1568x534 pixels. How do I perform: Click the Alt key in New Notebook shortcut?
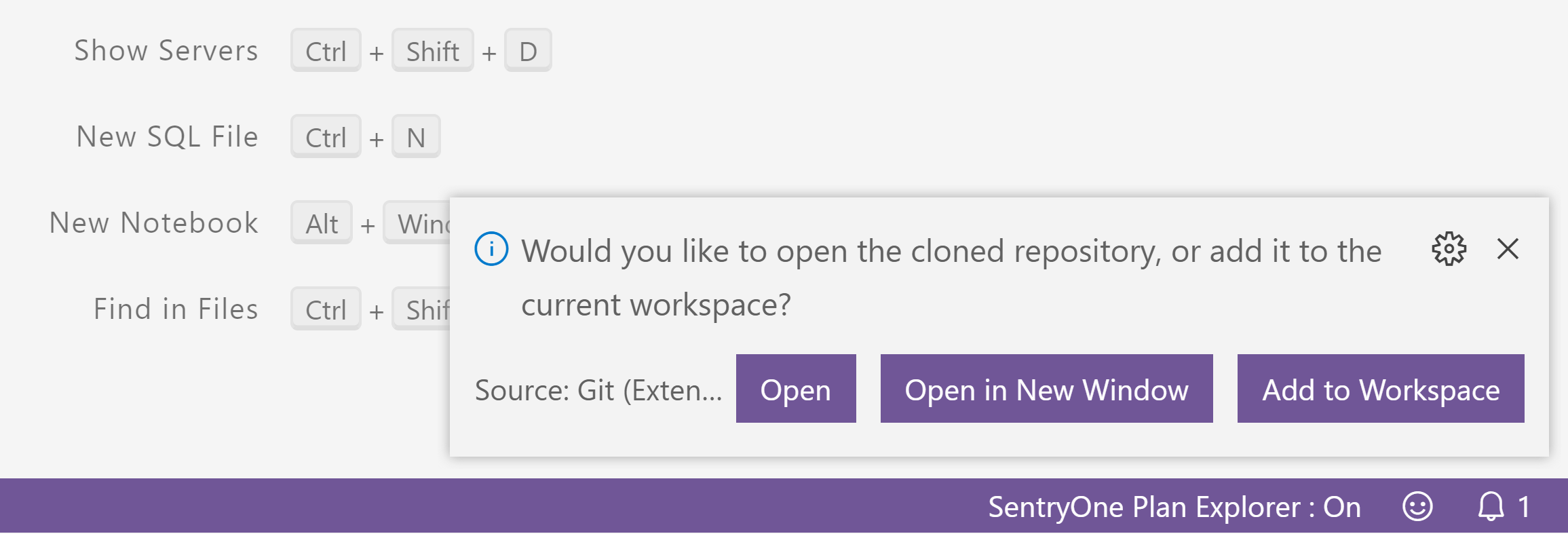(322, 223)
